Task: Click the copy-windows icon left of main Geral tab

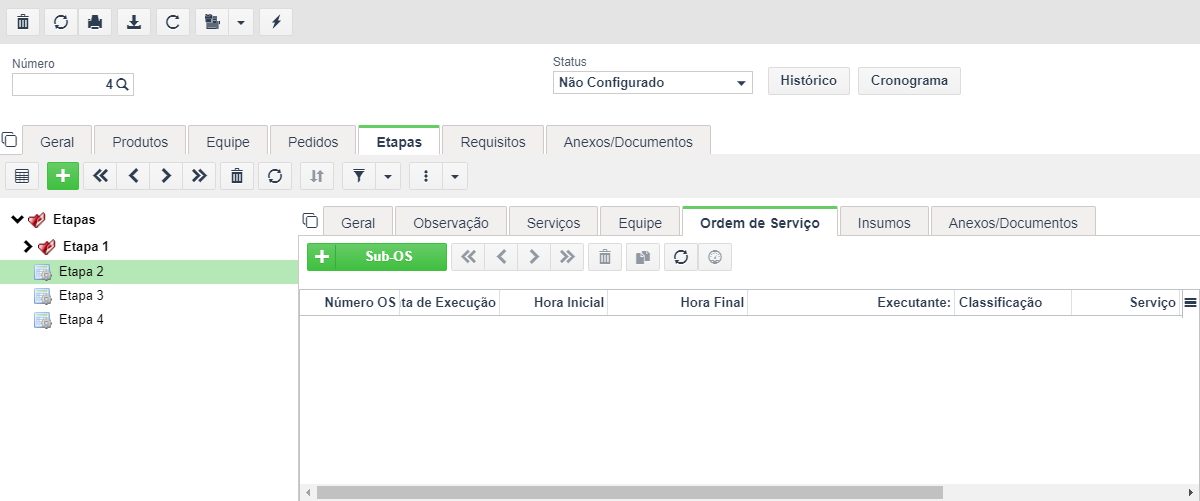Action: click(x=10, y=139)
